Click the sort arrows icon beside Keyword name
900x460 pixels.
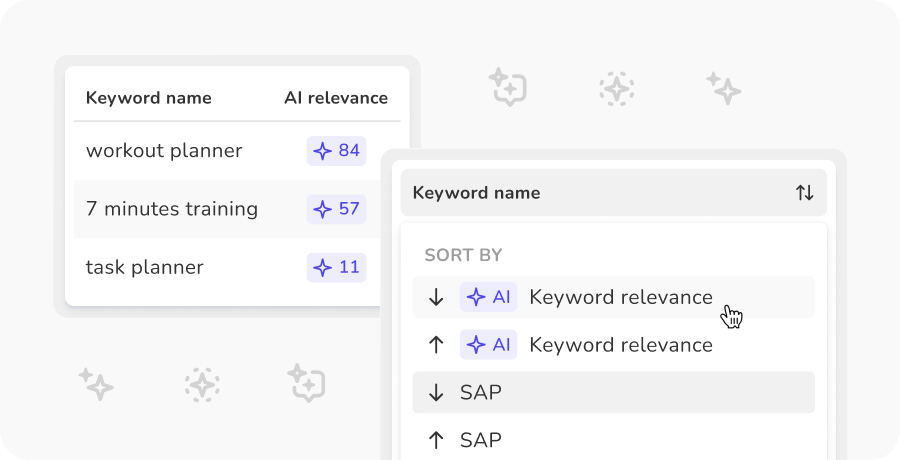[x=804, y=193]
